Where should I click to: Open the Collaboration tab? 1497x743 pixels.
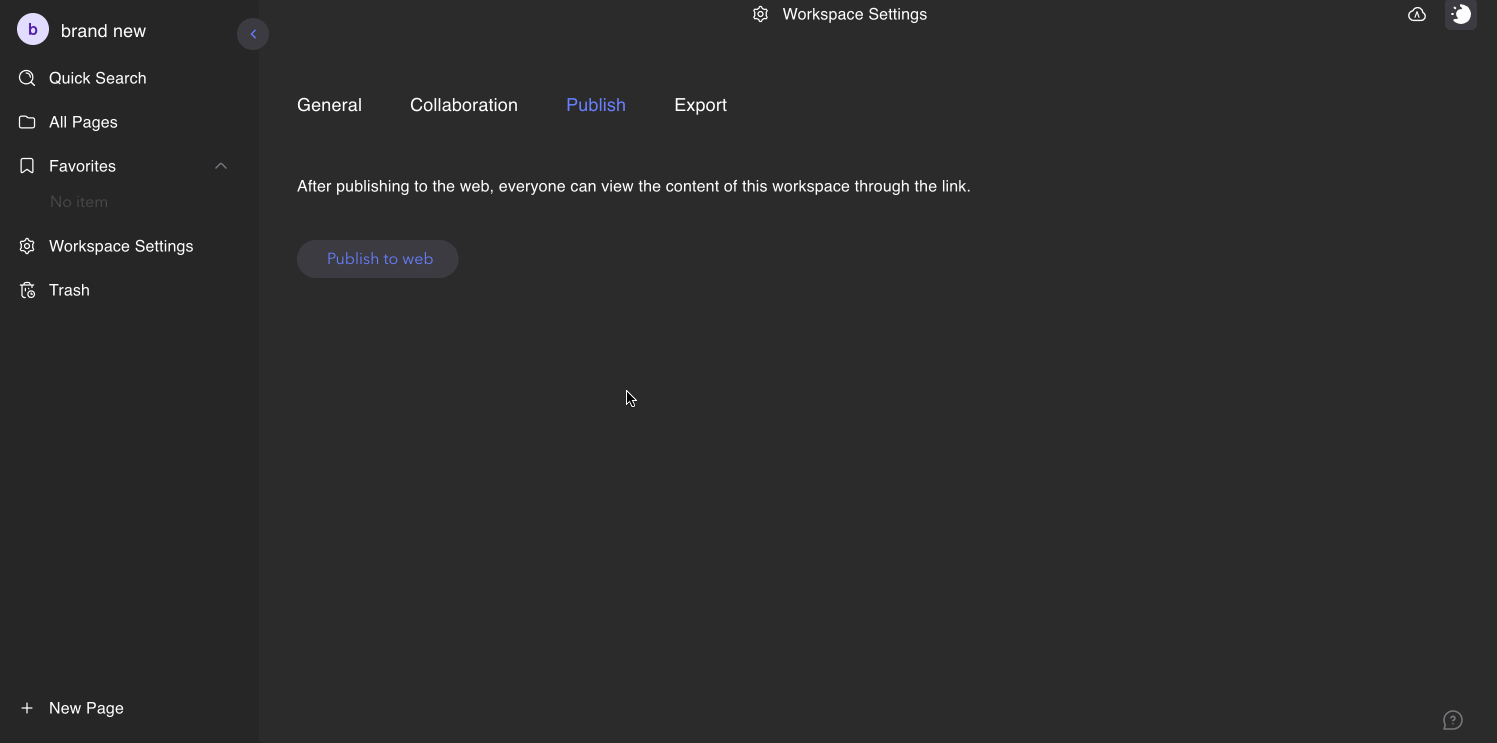pos(463,104)
